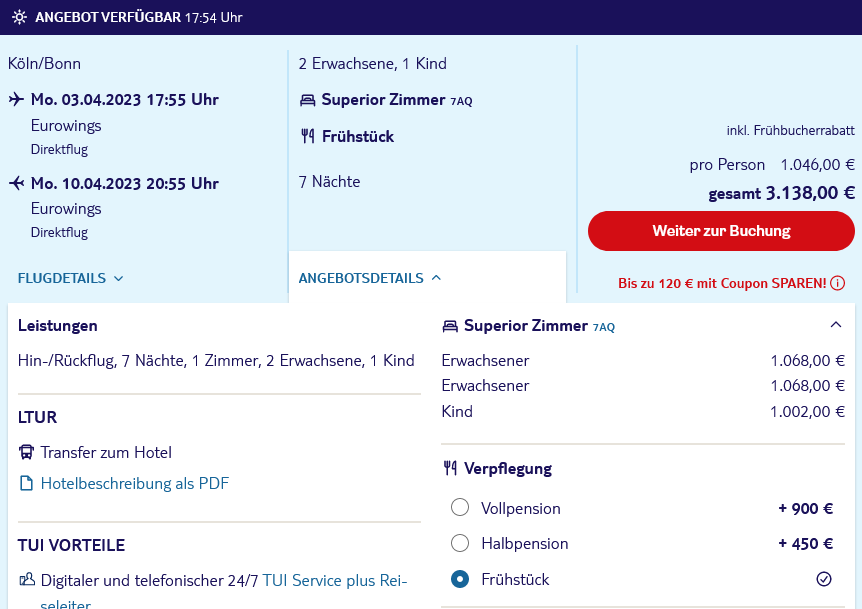The image size is (862, 609).
Task: Select the Frühstück radio button
Action: click(x=460, y=579)
